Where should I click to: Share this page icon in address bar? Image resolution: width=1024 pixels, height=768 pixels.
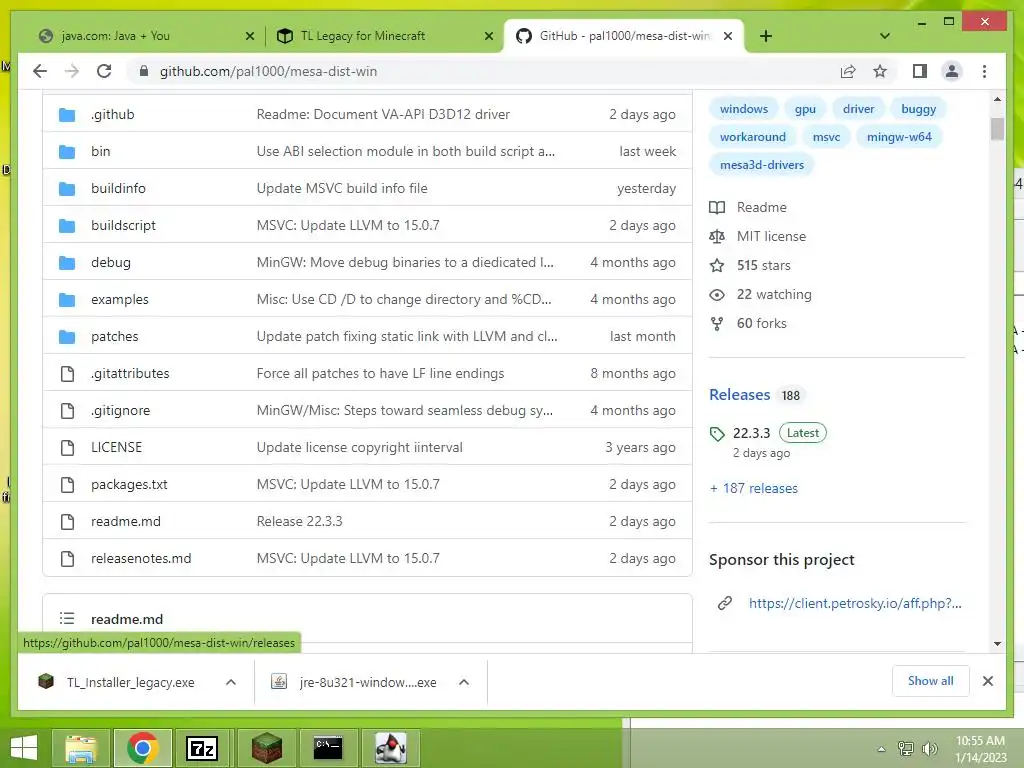848,71
